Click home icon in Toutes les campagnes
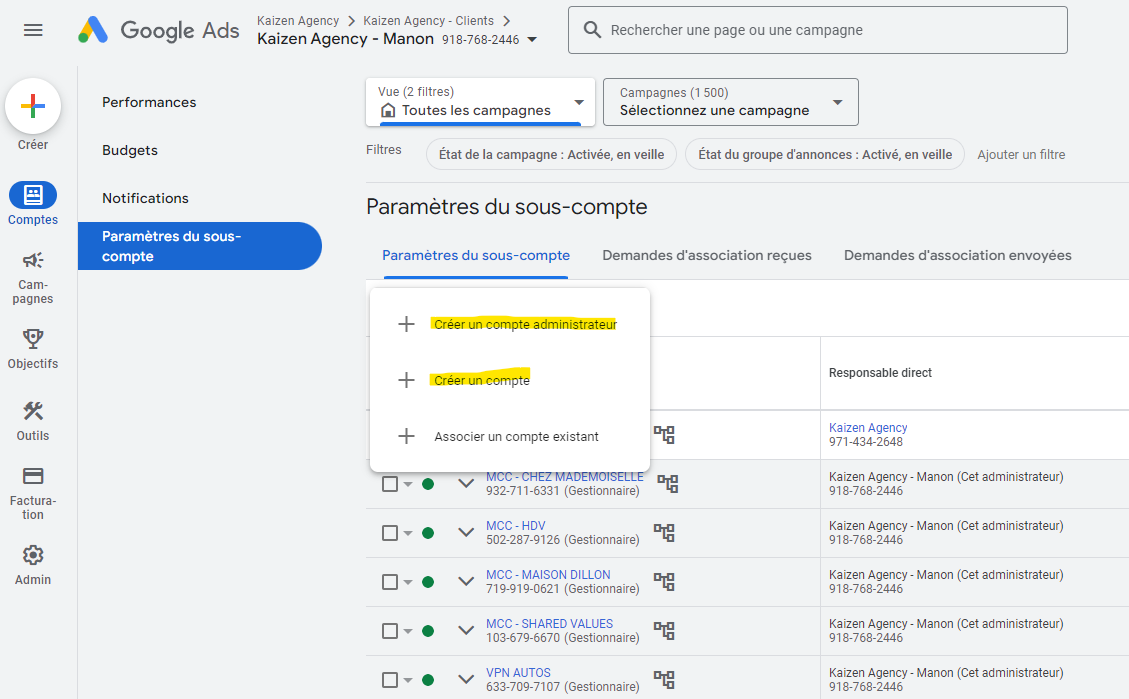 388,110
